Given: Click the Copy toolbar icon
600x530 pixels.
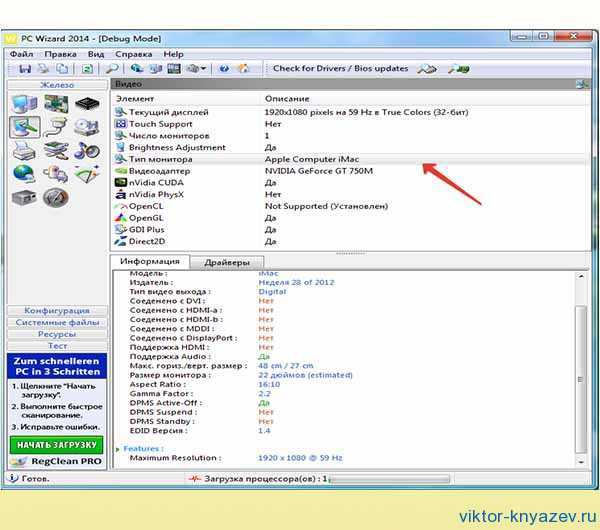Looking at the screenshot, I should (x=62, y=69).
